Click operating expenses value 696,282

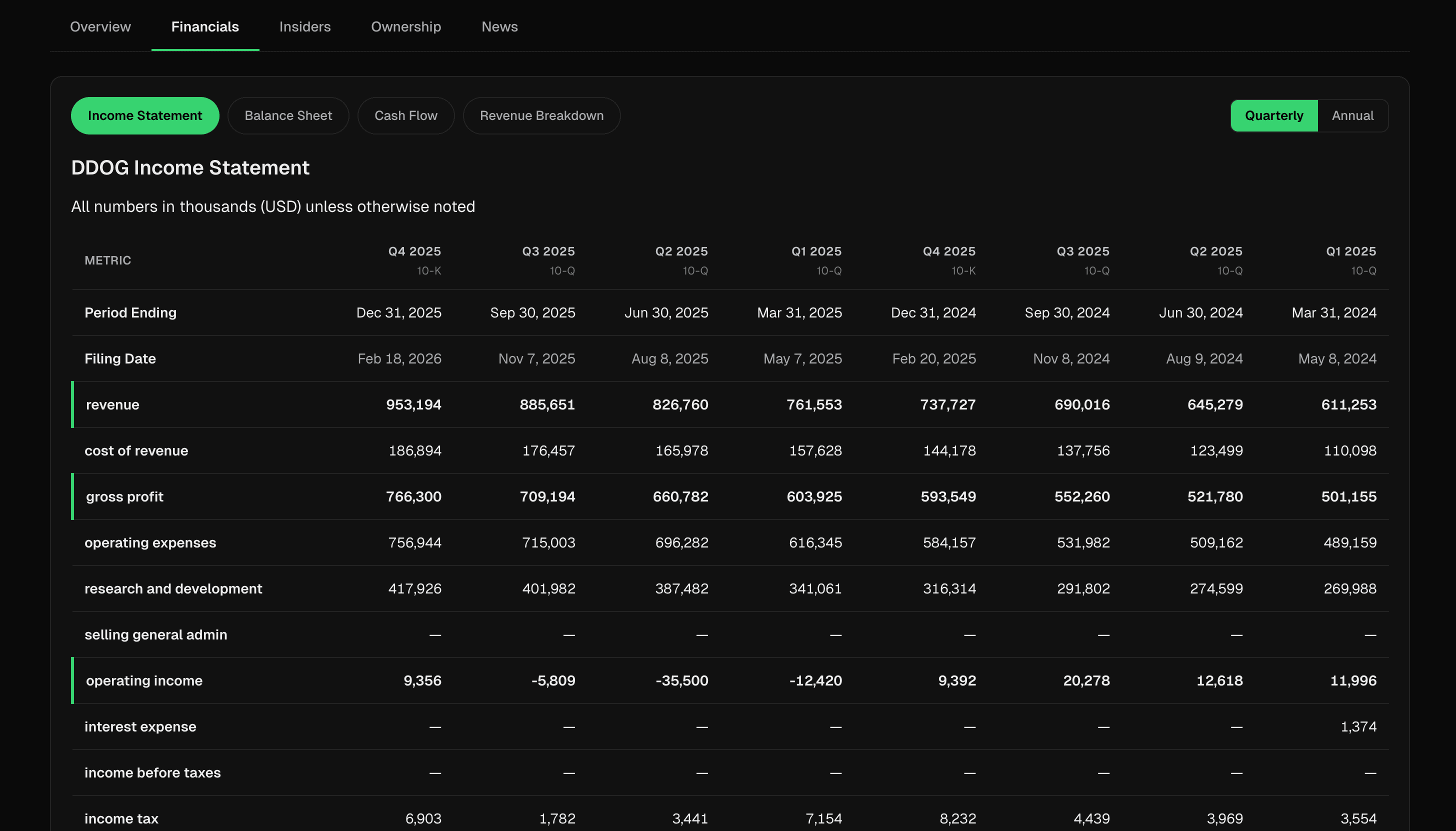(x=681, y=543)
